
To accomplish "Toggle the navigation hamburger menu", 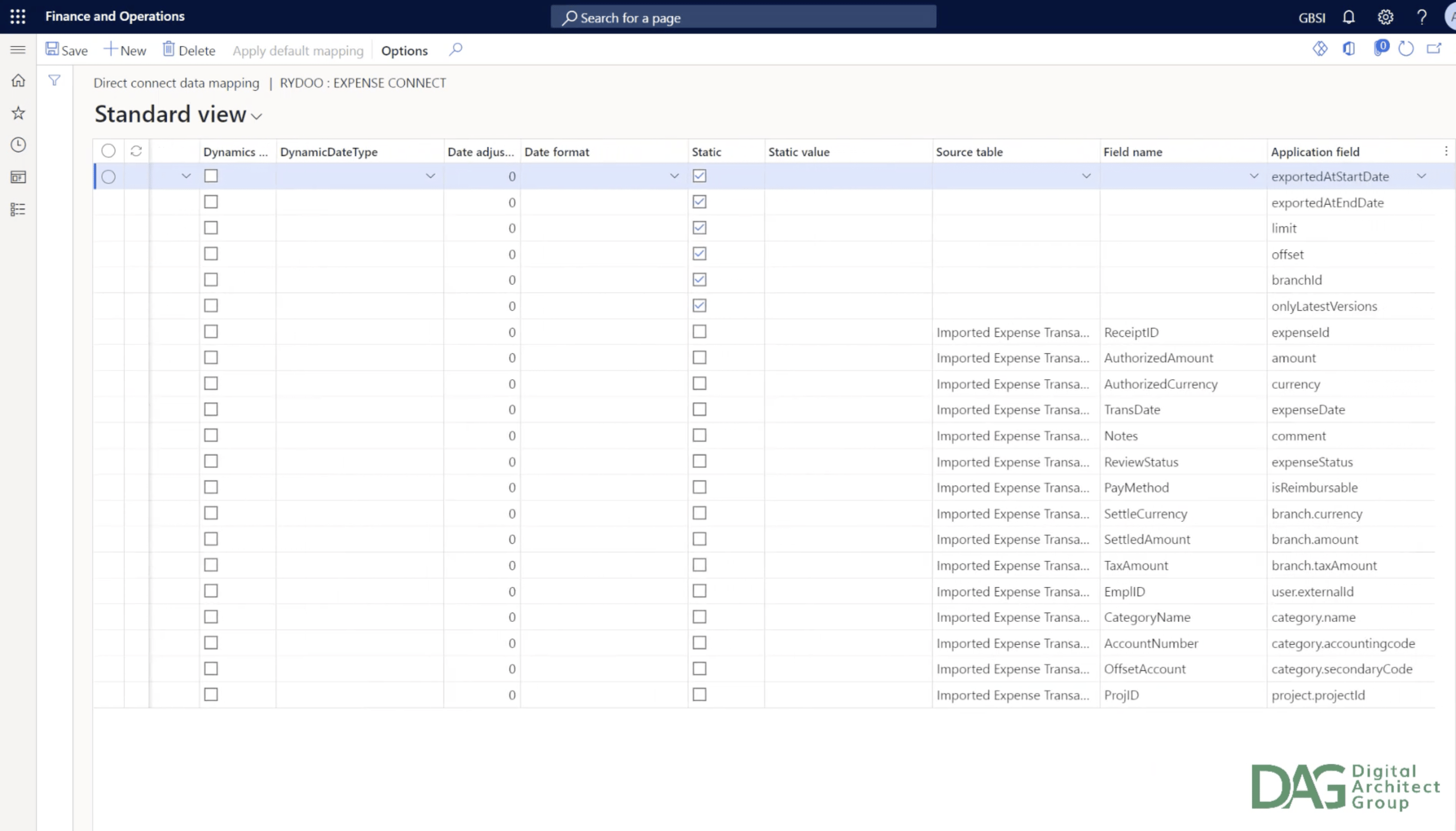I will 17,49.
